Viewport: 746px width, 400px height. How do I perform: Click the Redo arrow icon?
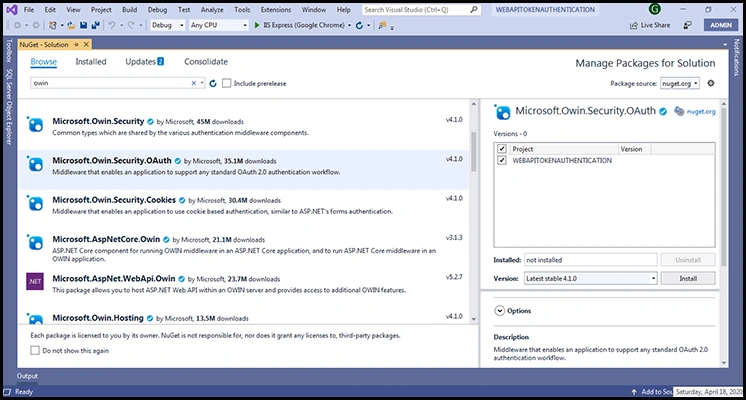pyautogui.click(x=131, y=25)
